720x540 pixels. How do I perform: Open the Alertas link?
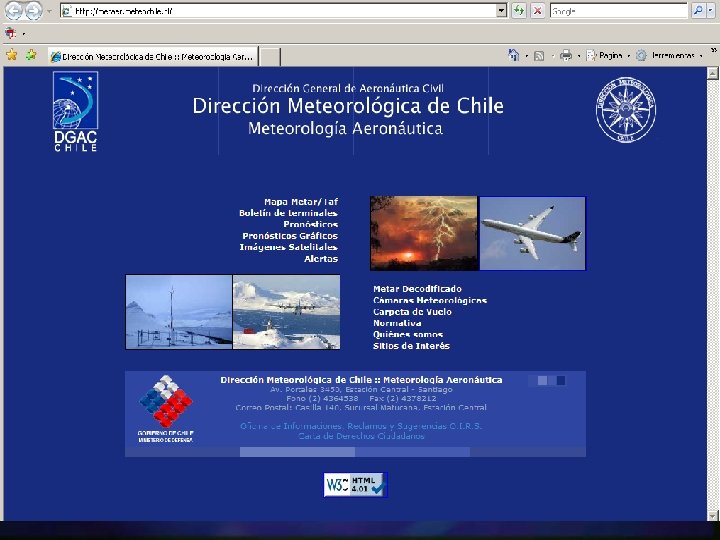click(x=321, y=259)
